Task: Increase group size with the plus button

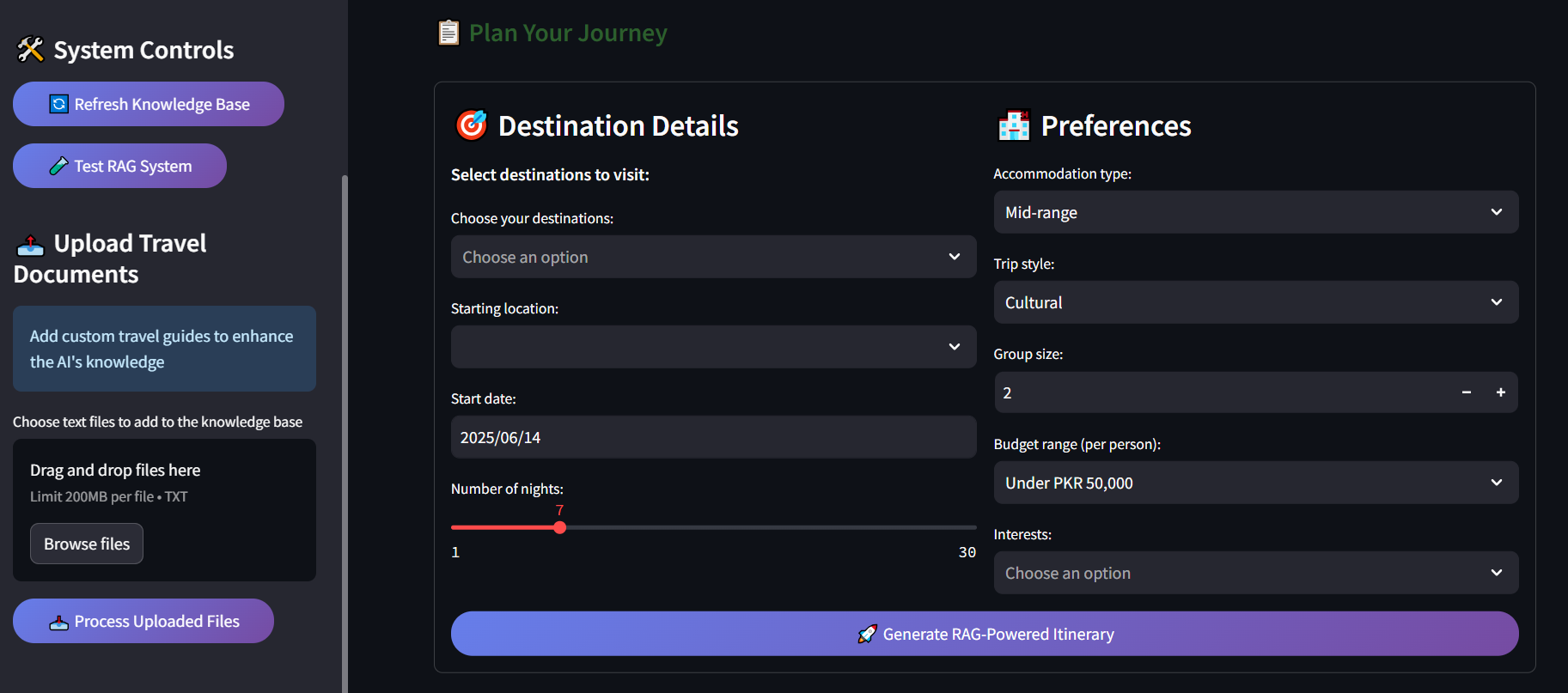Action: (x=1500, y=392)
